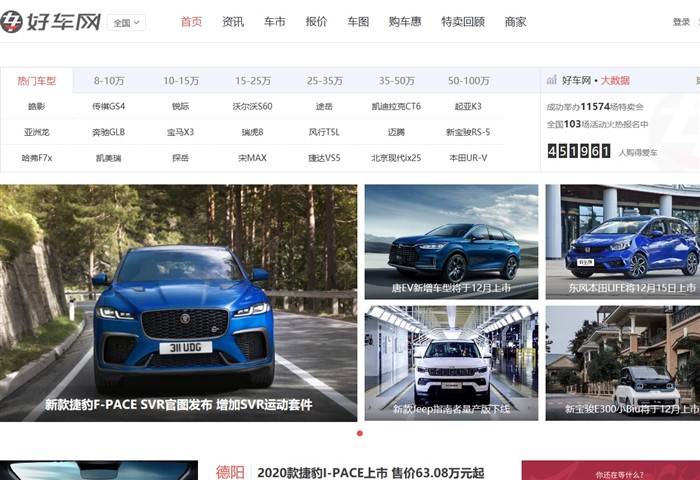This screenshot has width=700, height=480.
Task: Open the 2020款捷豹I-PACE上市 article link
Action: point(371,472)
